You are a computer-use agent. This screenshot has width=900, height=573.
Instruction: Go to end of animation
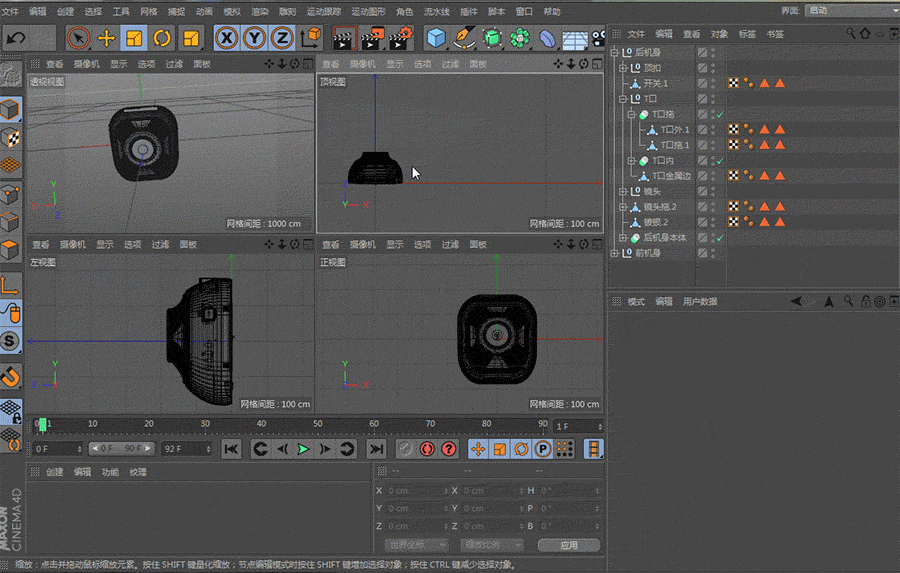pos(376,449)
